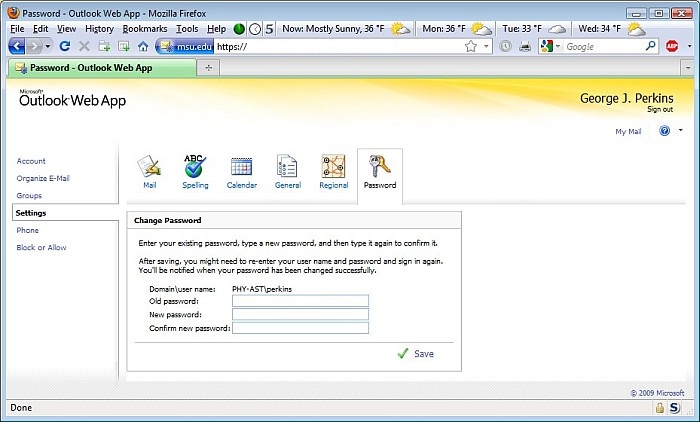Bookmark this page with the star icon
This screenshot has height=422, width=700.
(x=471, y=46)
